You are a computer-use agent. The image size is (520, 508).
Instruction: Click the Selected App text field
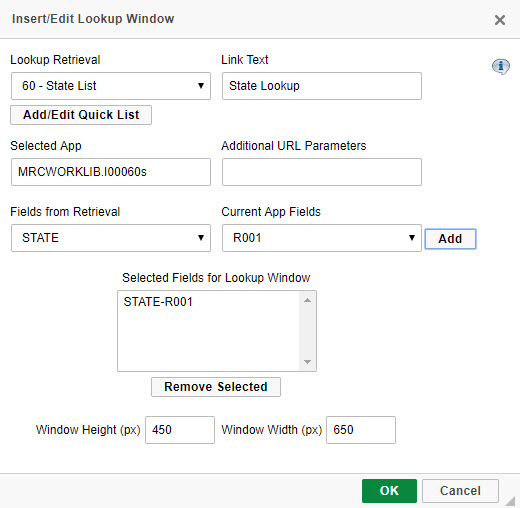111,172
